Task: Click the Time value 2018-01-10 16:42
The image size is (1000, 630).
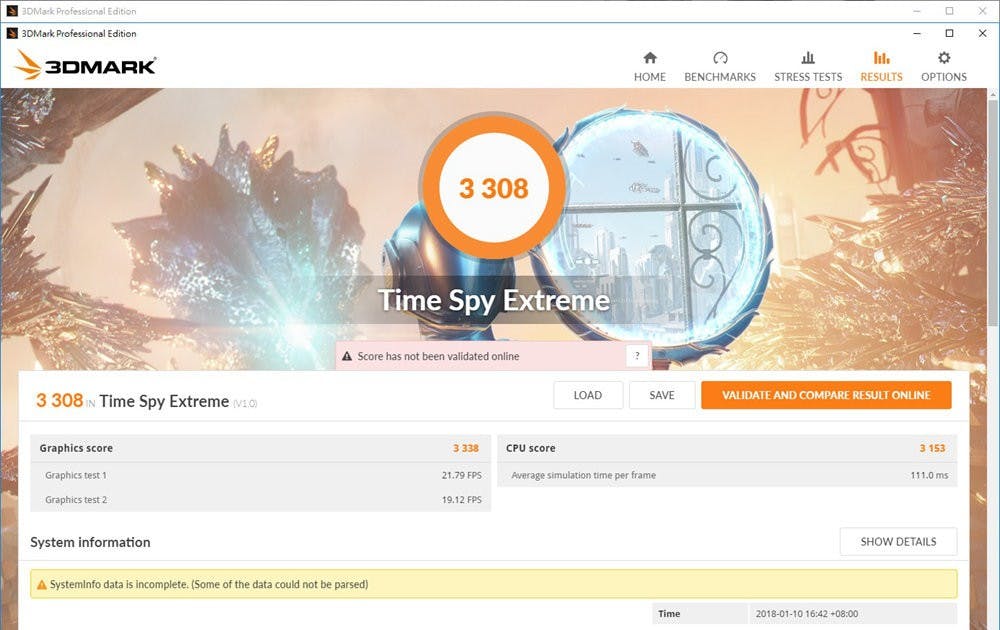Action: point(806,613)
